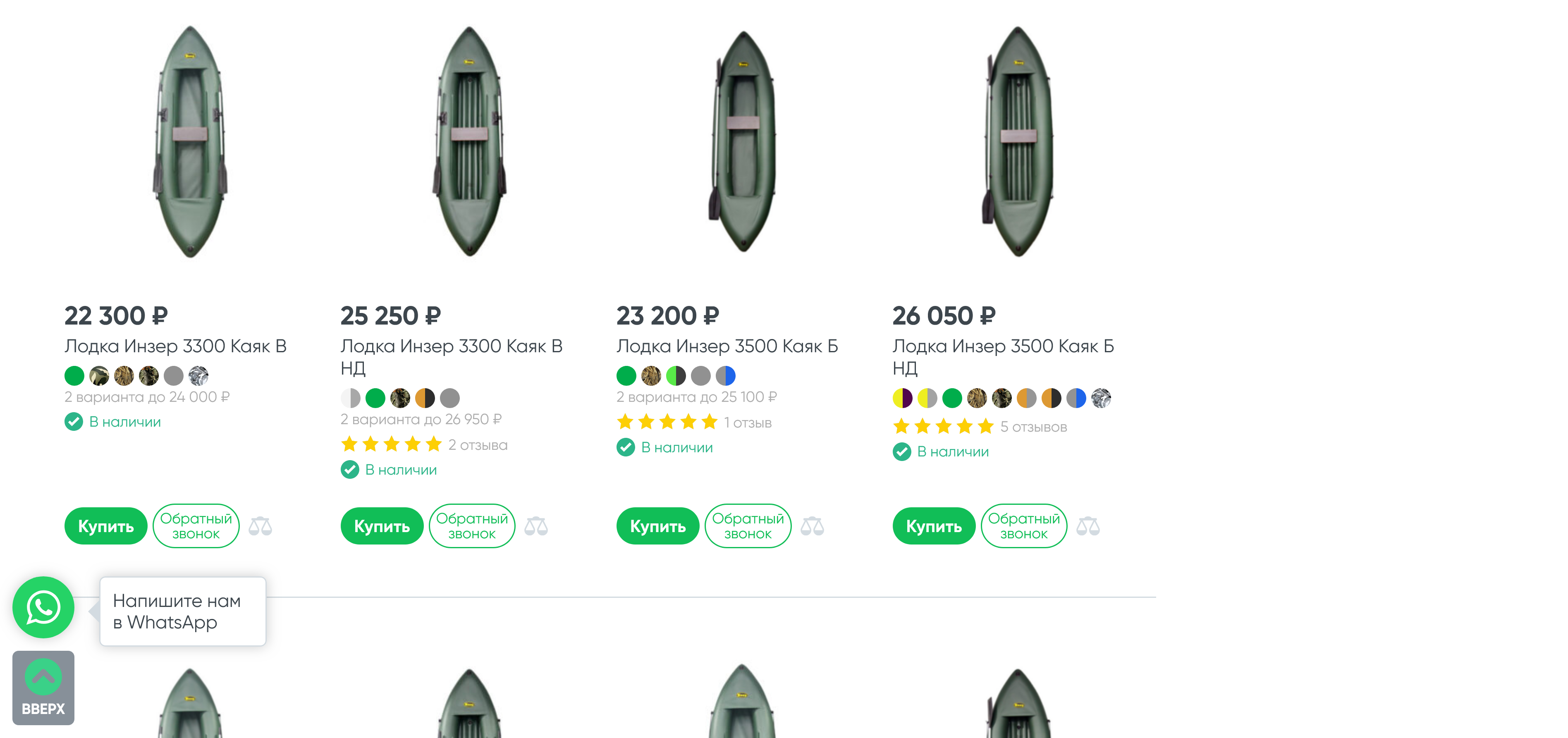Click the ВВЕРХ scroll-to-top button
This screenshot has width=1568, height=738.
point(43,688)
